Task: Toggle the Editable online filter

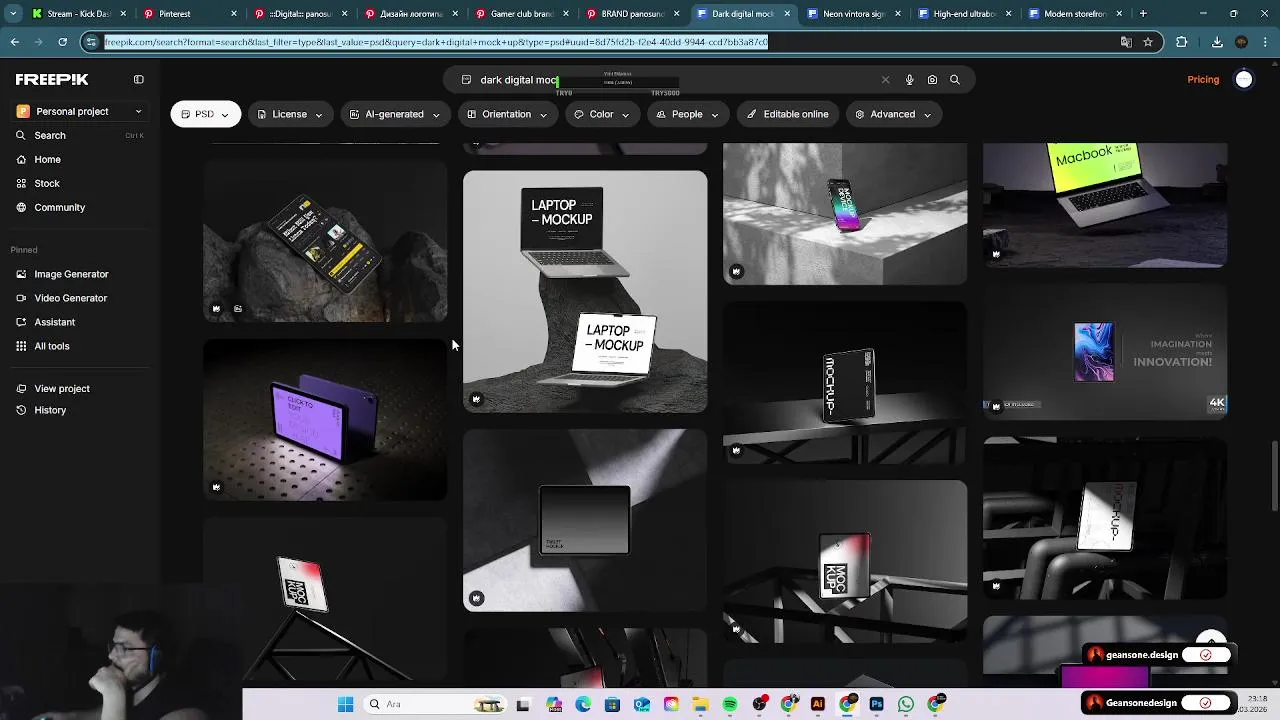Action: click(x=788, y=114)
